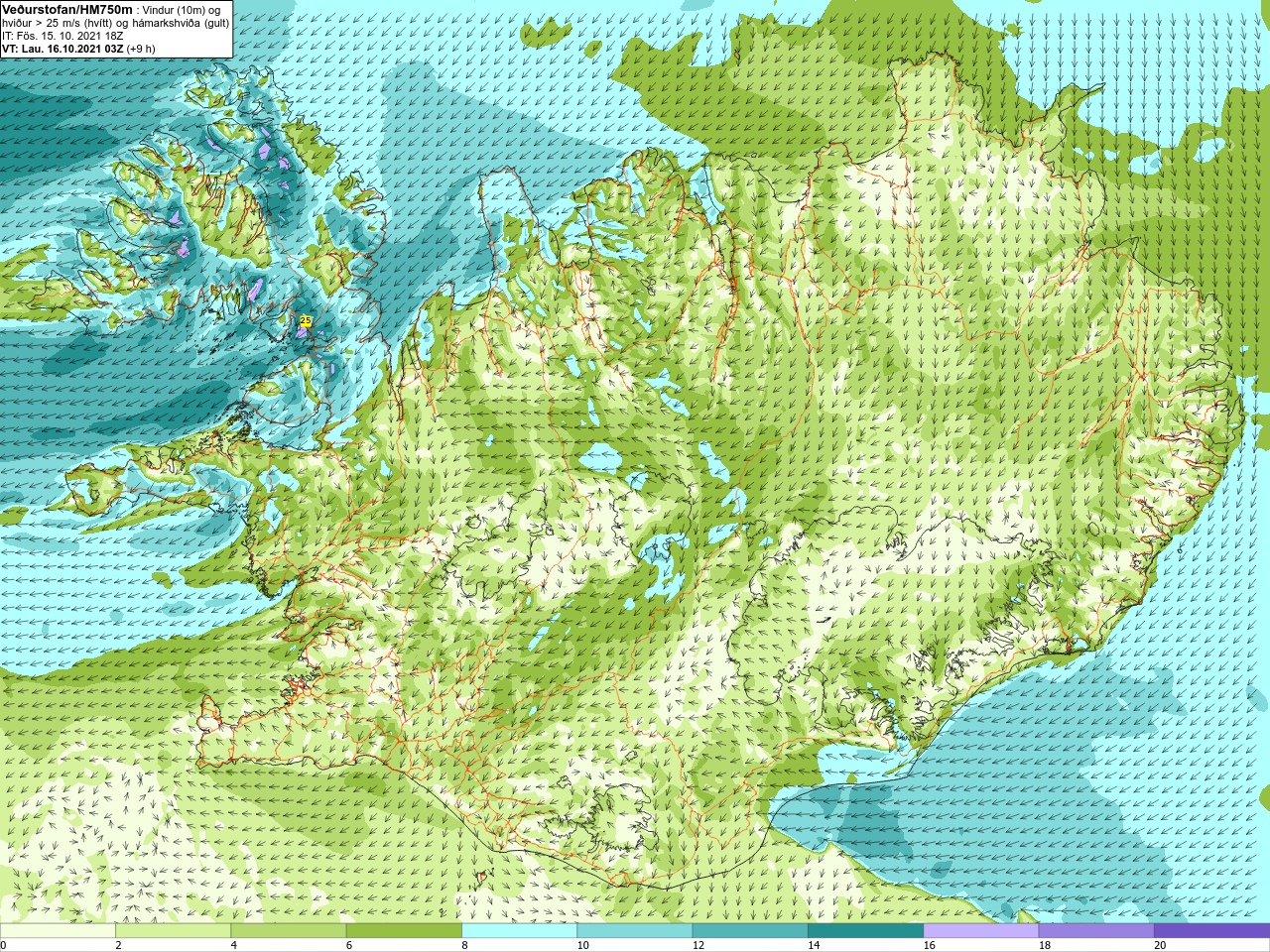Click the 6–8 m/s green legend swatch
Viewport: 1270px width, 952px height.
tap(404, 930)
